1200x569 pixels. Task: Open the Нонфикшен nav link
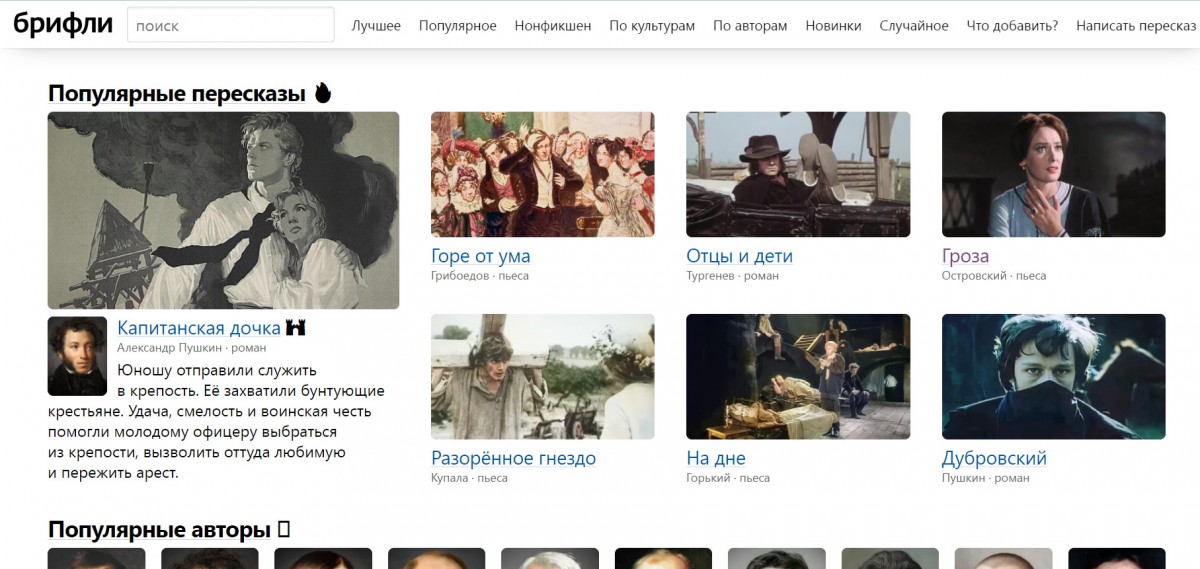(553, 26)
